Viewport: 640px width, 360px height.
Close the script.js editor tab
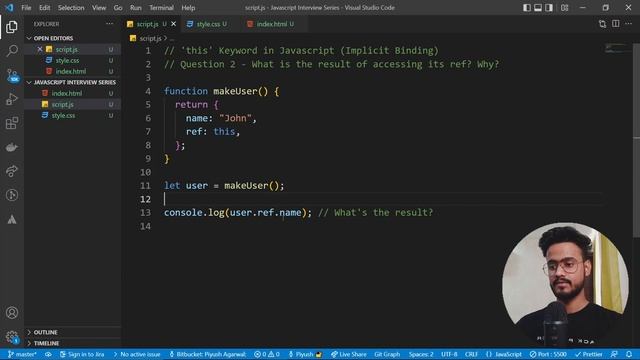click(173, 24)
